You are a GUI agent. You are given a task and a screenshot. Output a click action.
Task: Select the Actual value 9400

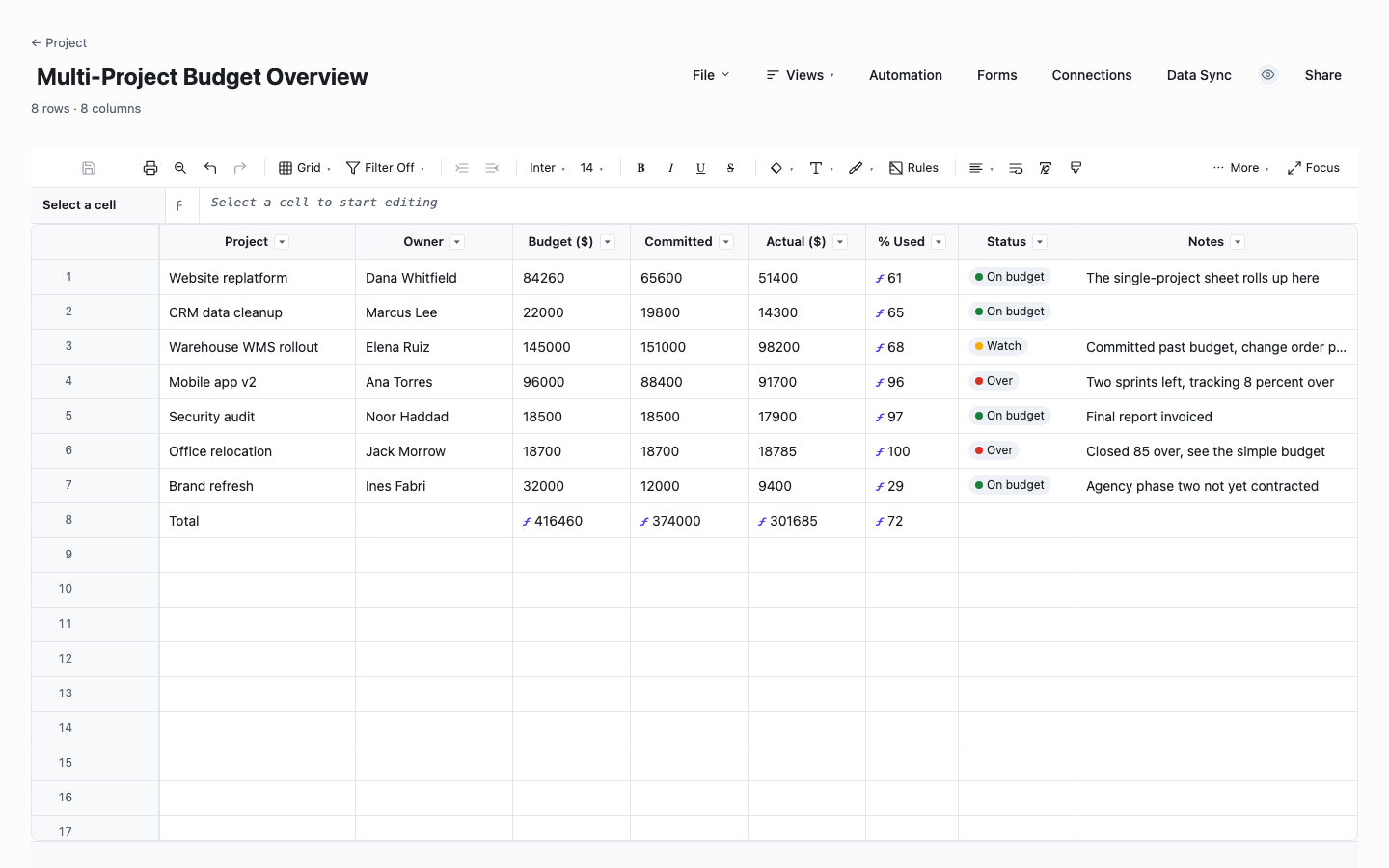click(x=807, y=486)
